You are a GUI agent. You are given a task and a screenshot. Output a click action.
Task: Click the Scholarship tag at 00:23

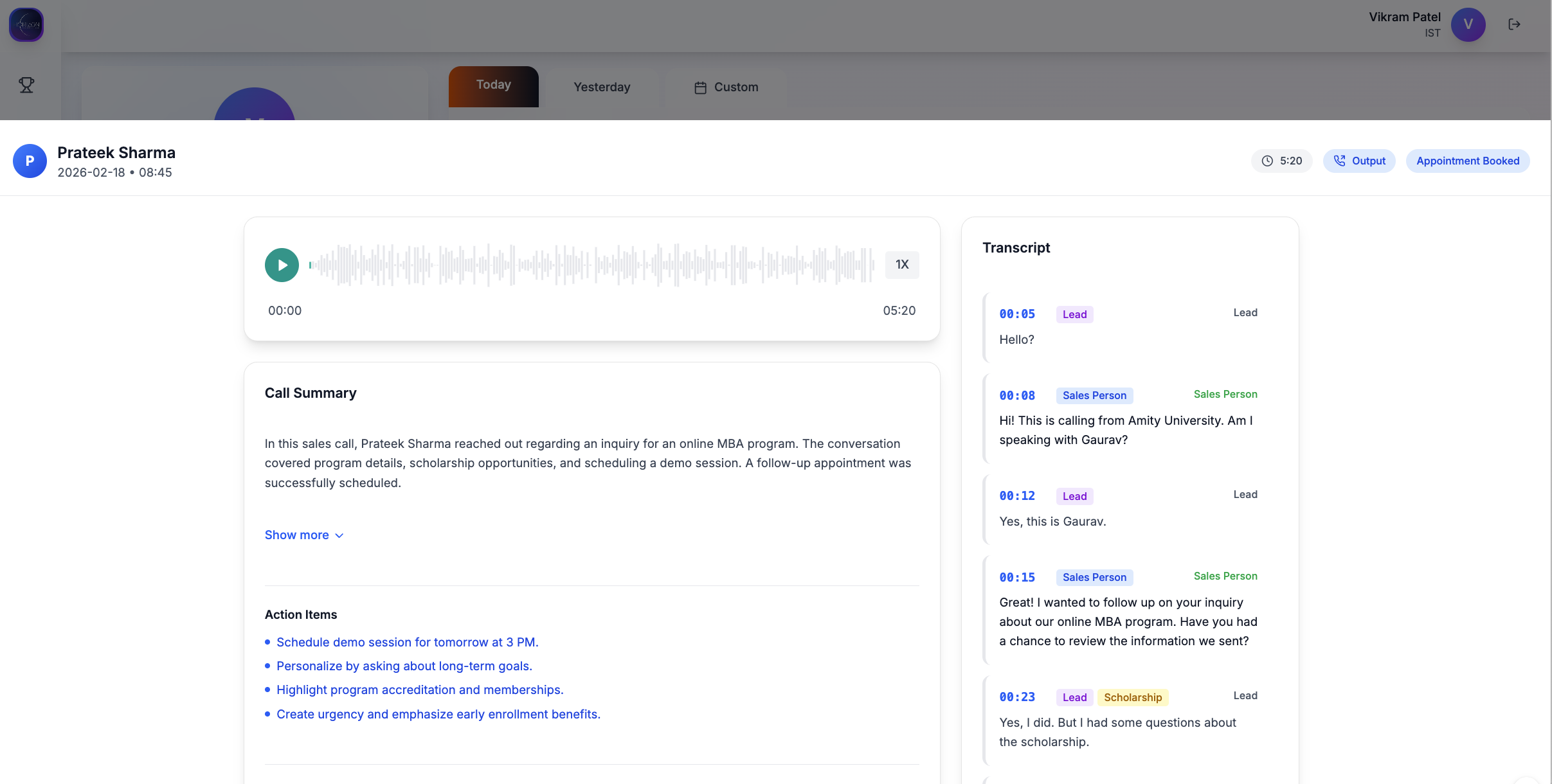pos(1133,697)
